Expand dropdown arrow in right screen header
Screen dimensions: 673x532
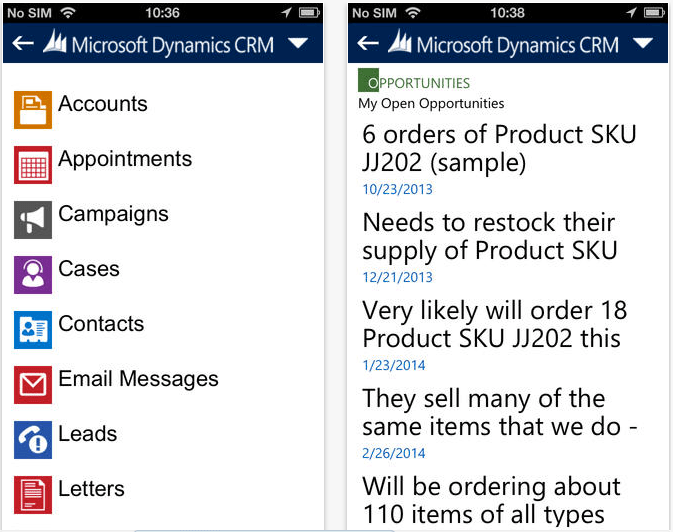643,43
